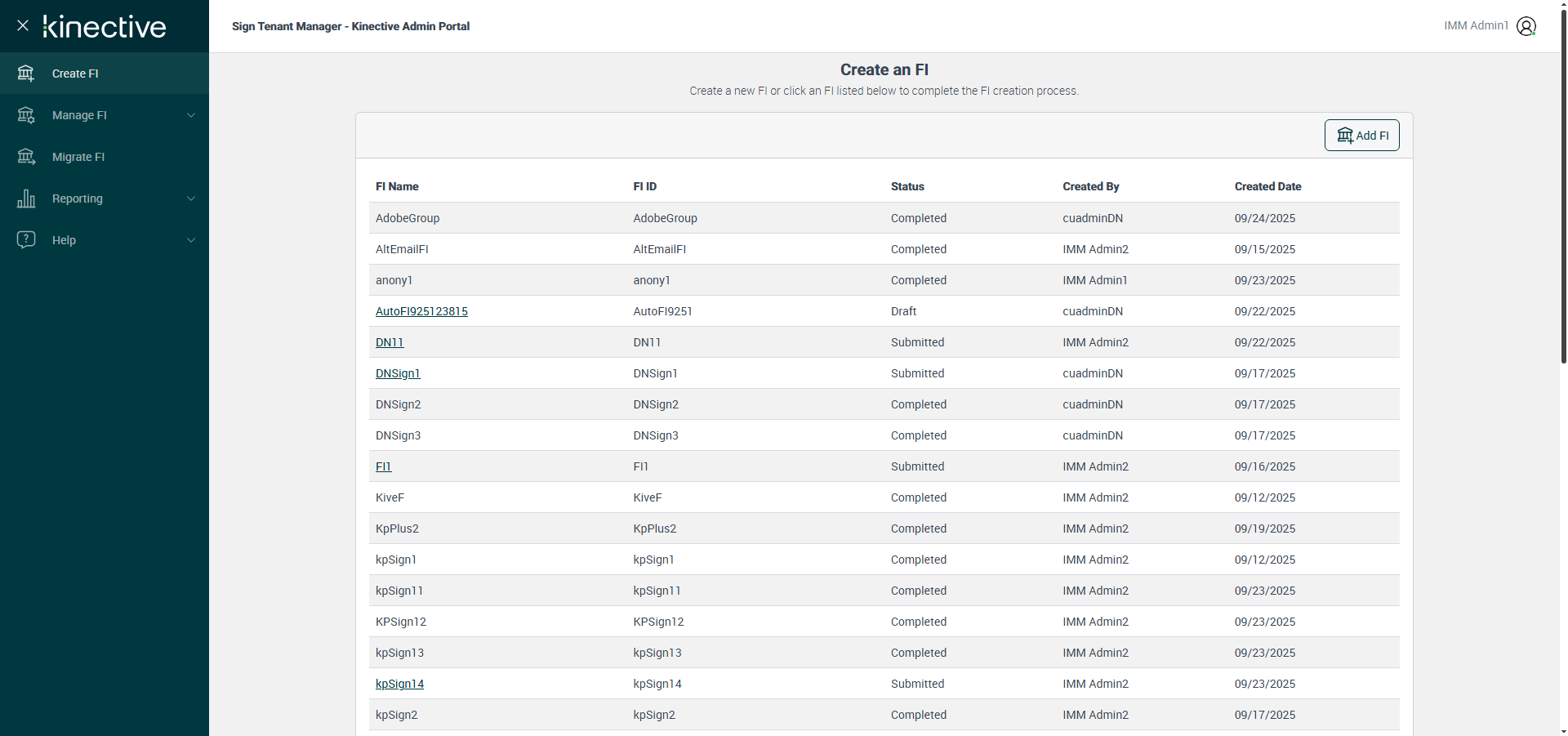
Task: Expand the Help submenu chevron
Action: coord(191,240)
